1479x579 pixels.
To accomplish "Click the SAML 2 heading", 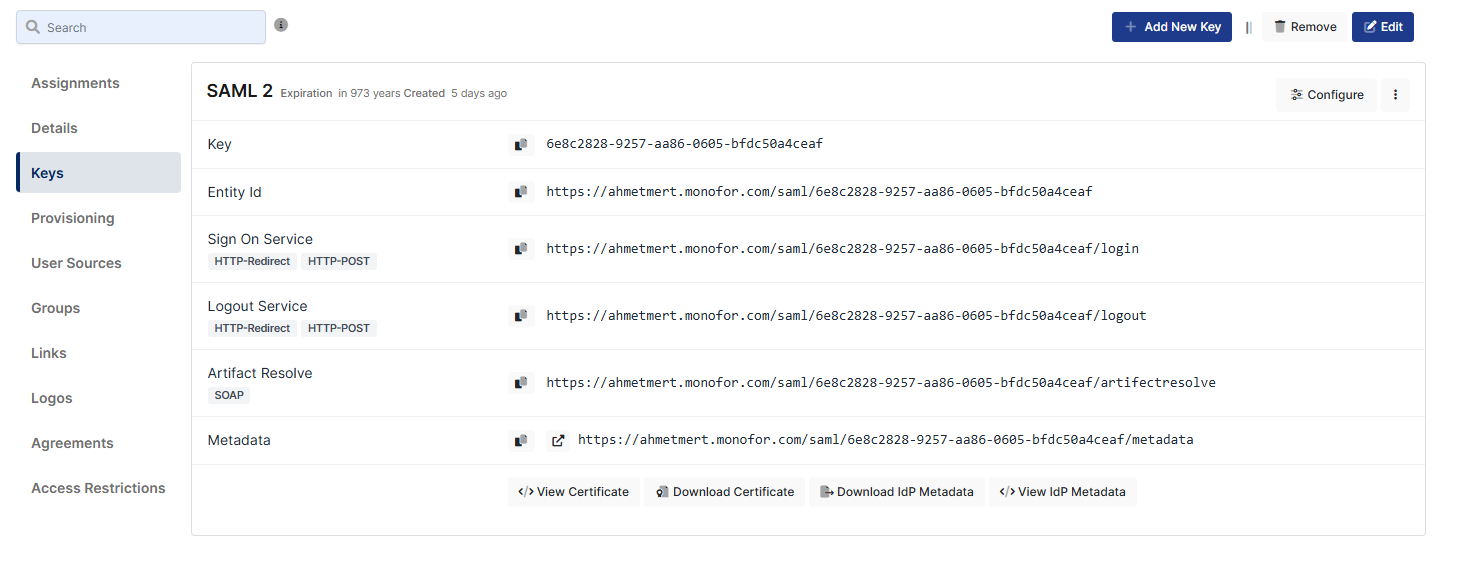I will coord(240,91).
